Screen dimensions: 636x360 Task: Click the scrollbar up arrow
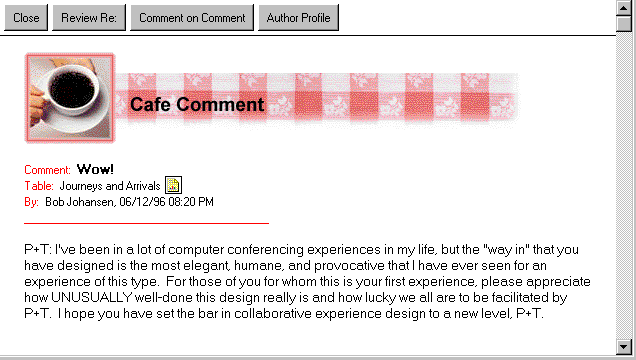(623, 8)
